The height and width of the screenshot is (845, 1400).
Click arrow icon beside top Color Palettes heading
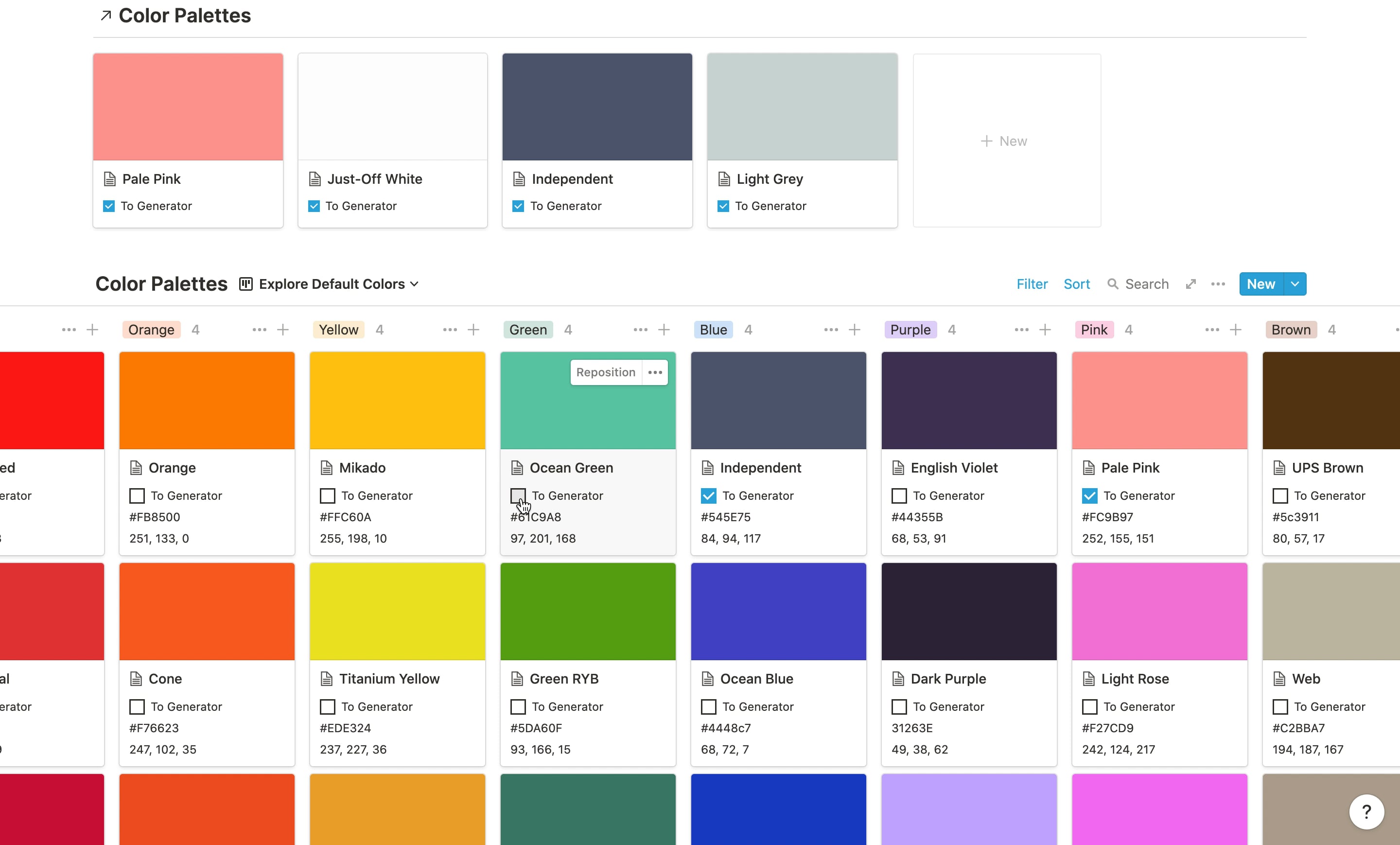[105, 16]
